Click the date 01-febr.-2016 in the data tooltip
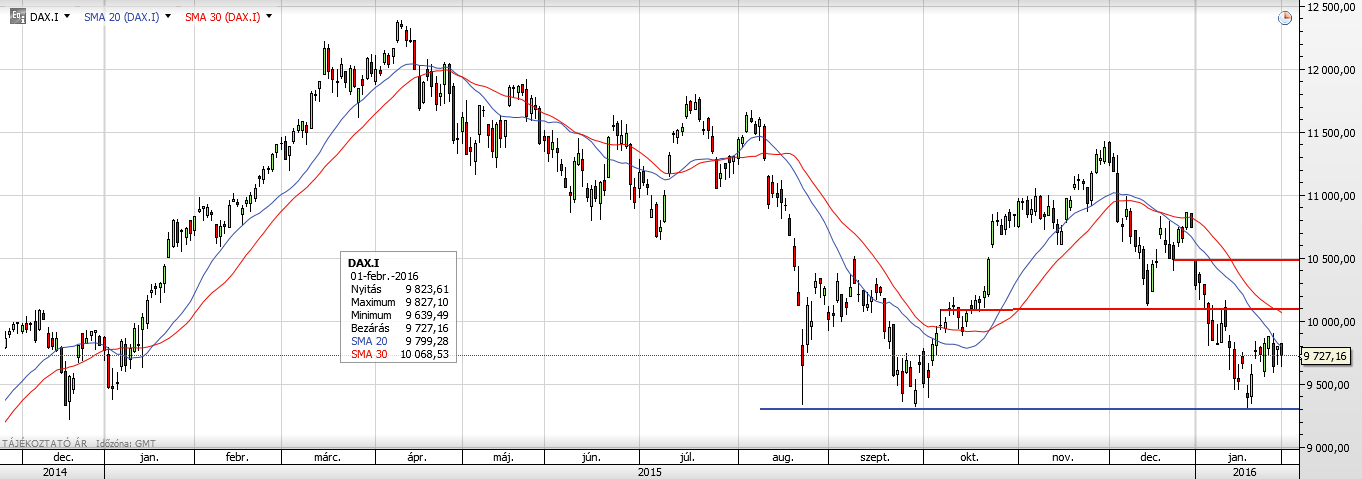1362x479 pixels. pyautogui.click(x=386, y=276)
